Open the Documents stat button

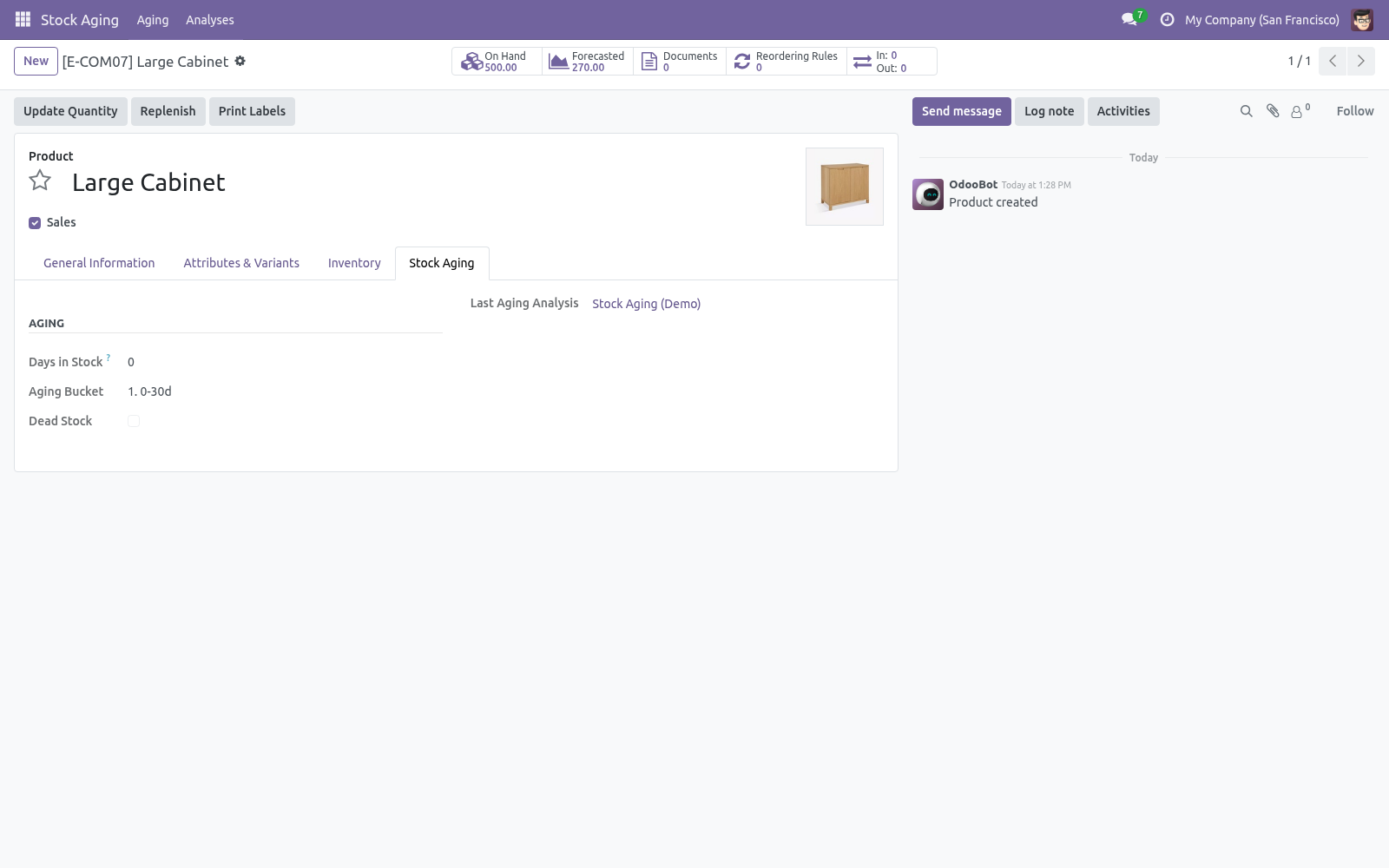680,62
